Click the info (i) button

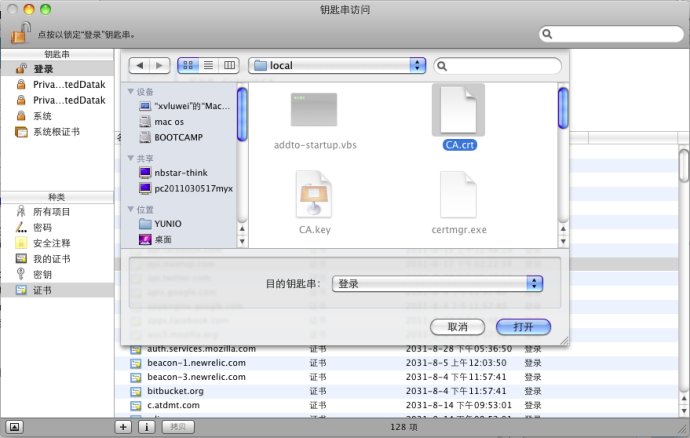pos(147,427)
